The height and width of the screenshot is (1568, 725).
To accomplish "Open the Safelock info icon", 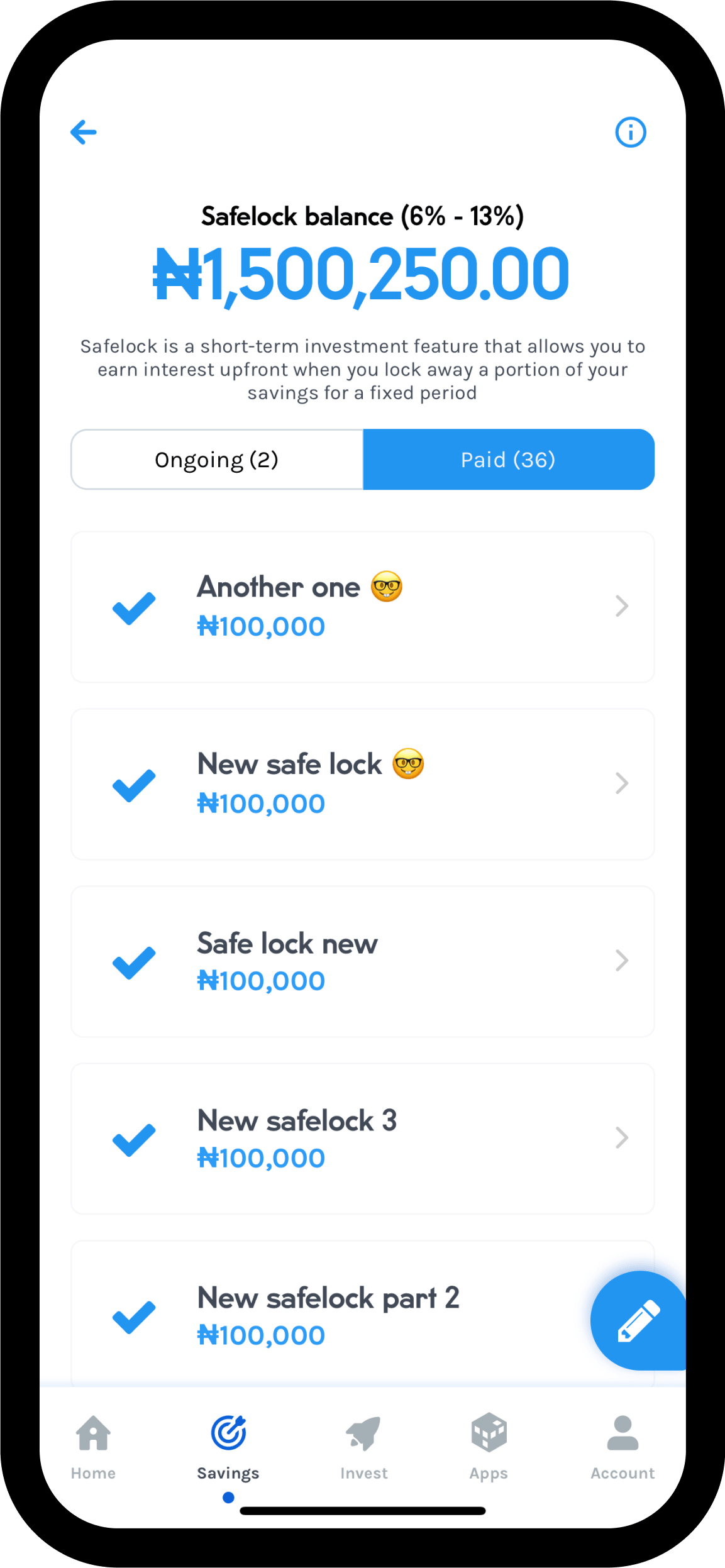I will click(x=630, y=132).
